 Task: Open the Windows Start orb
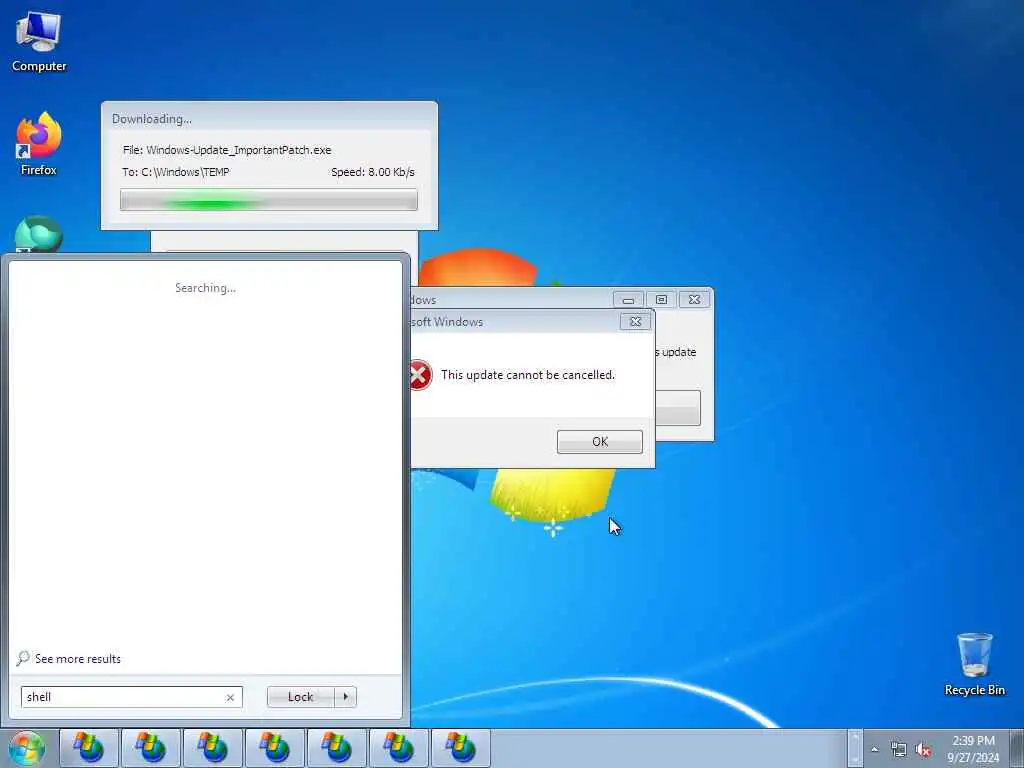pos(26,748)
